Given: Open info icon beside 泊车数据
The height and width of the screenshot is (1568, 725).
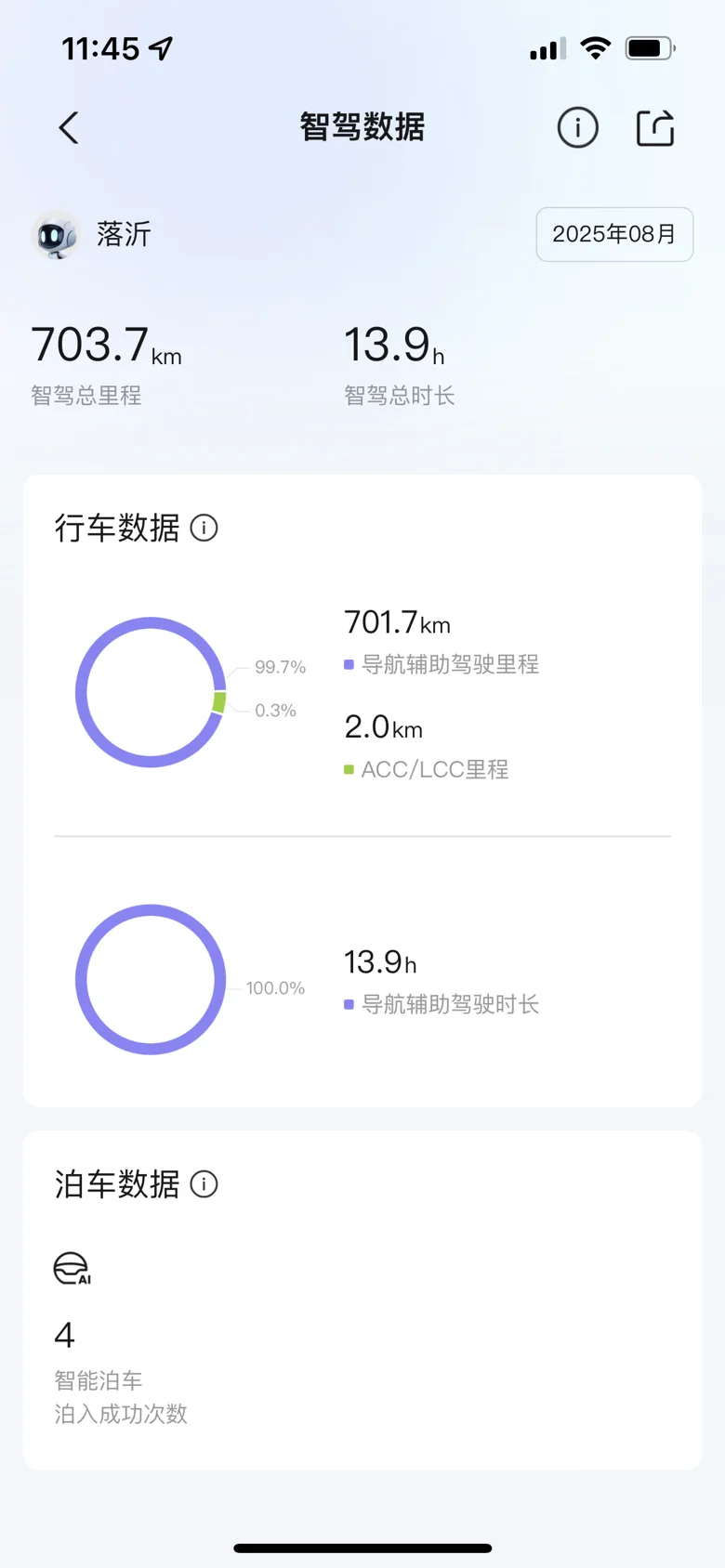Looking at the screenshot, I should 204,1184.
